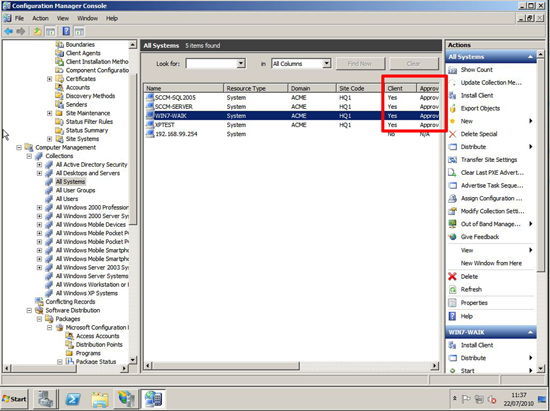The height and width of the screenshot is (411, 550).
Task: Sort by the Name column header
Action: click(x=183, y=88)
